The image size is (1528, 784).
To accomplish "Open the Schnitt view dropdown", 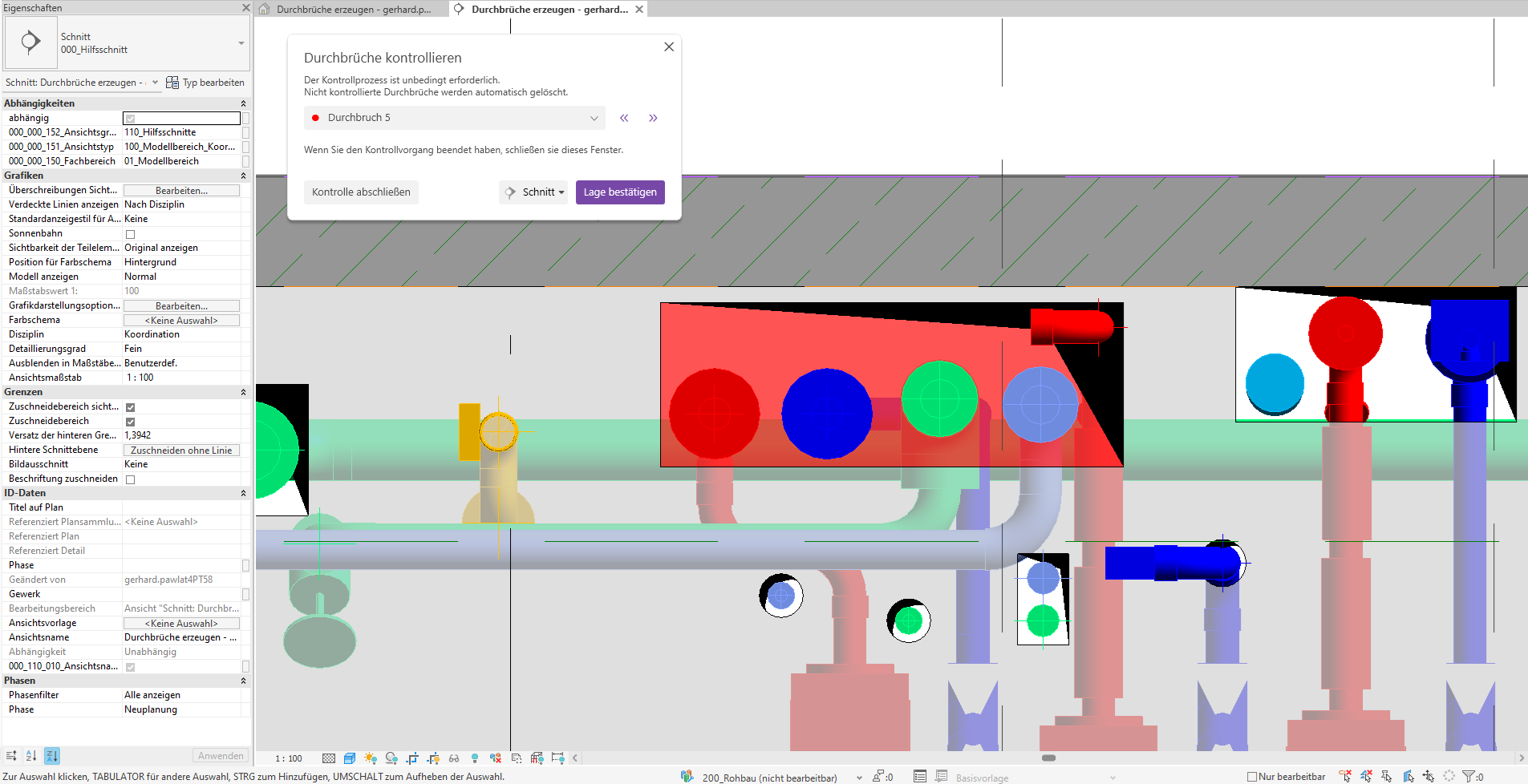I will 533,192.
